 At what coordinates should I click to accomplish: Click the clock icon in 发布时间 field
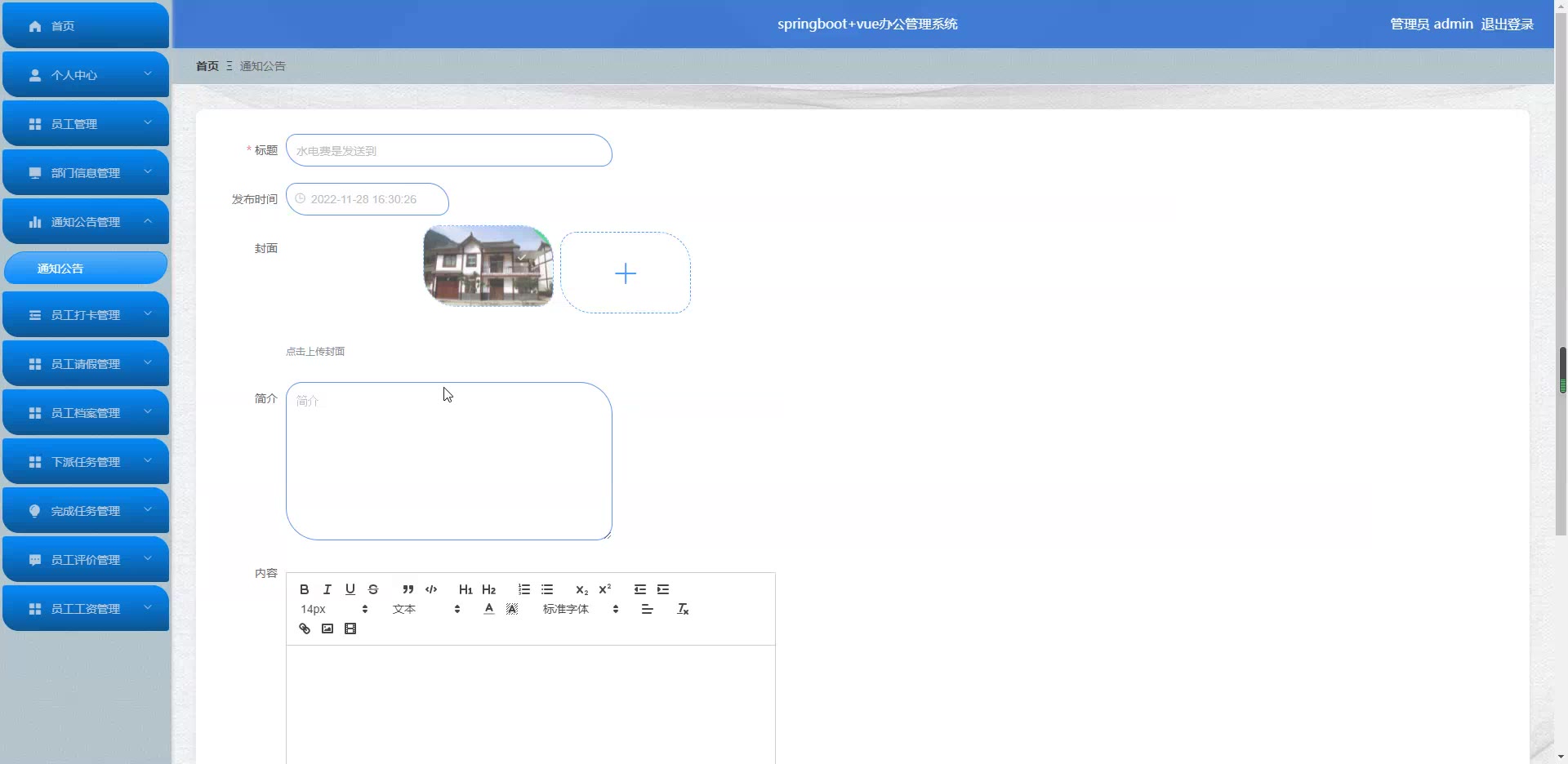[x=300, y=198]
